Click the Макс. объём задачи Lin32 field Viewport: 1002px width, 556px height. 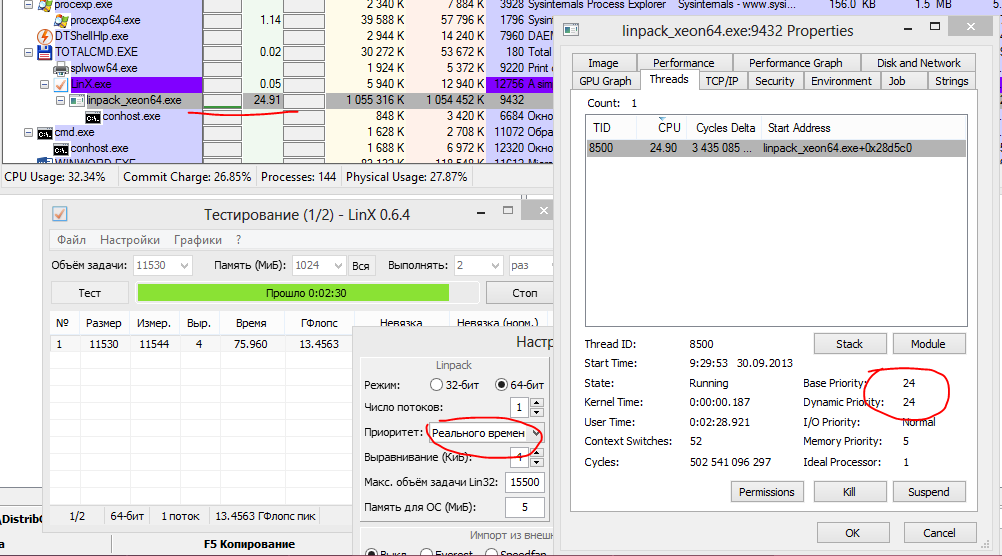525,482
